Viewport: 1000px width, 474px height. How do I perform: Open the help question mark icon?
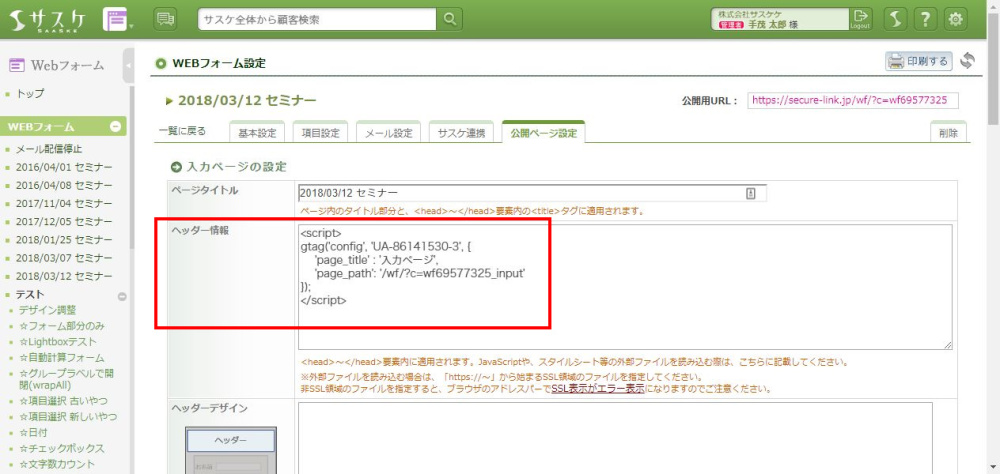tap(925, 19)
